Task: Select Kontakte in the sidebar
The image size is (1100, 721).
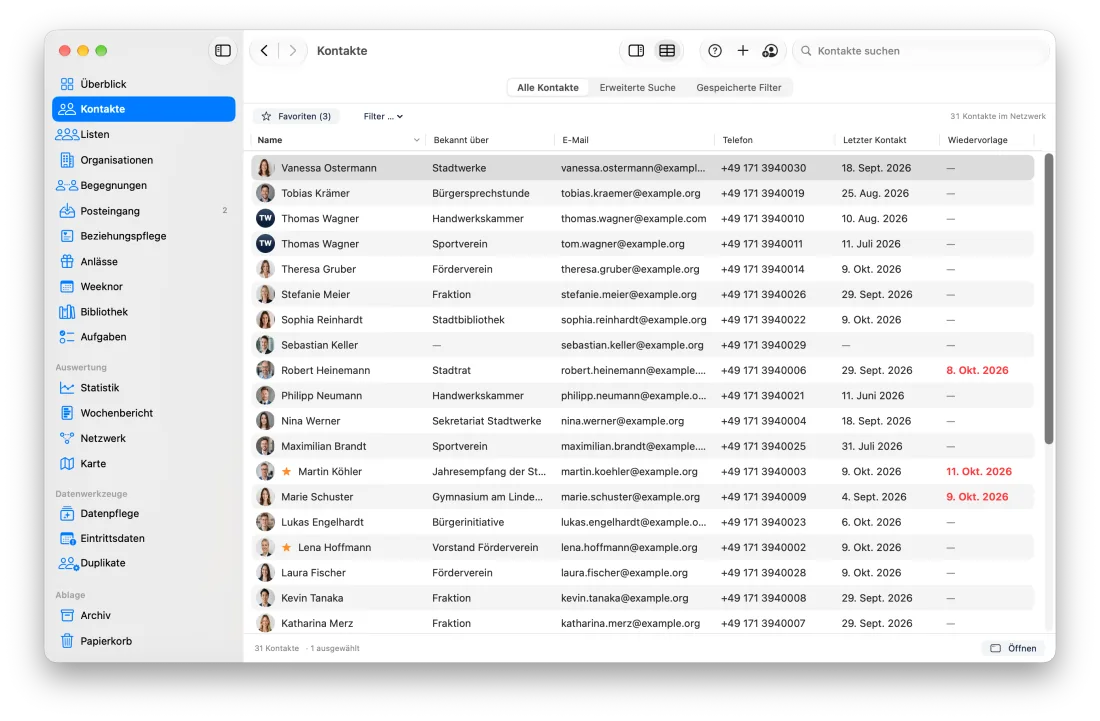Action: (144, 109)
